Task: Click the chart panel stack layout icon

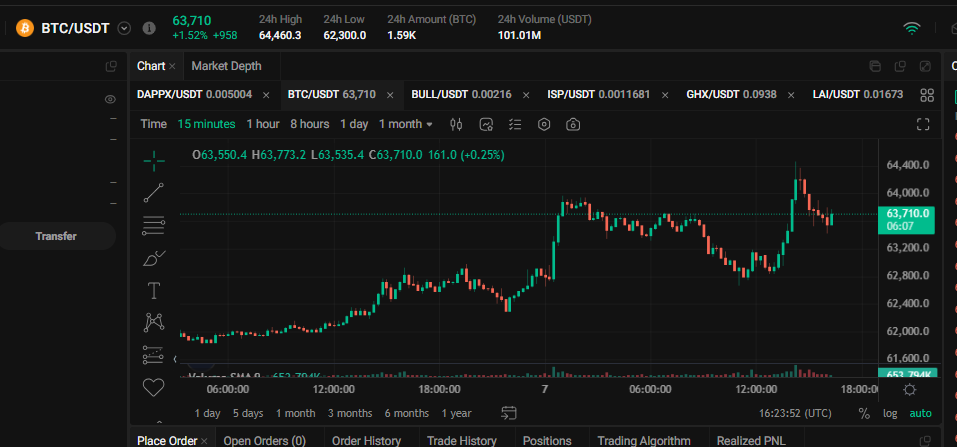Action: click(x=875, y=66)
